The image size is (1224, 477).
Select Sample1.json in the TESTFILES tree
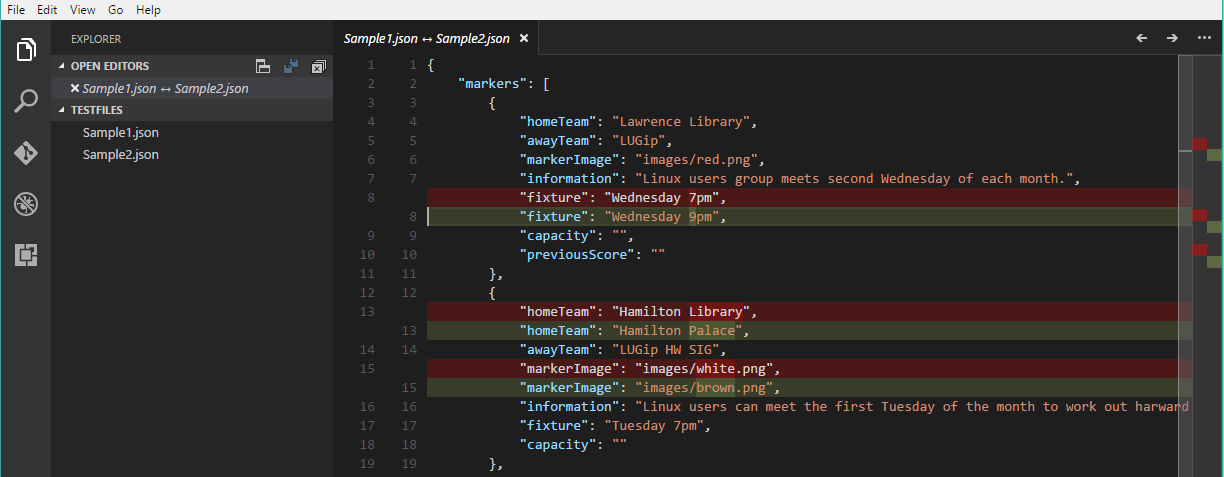click(x=120, y=132)
